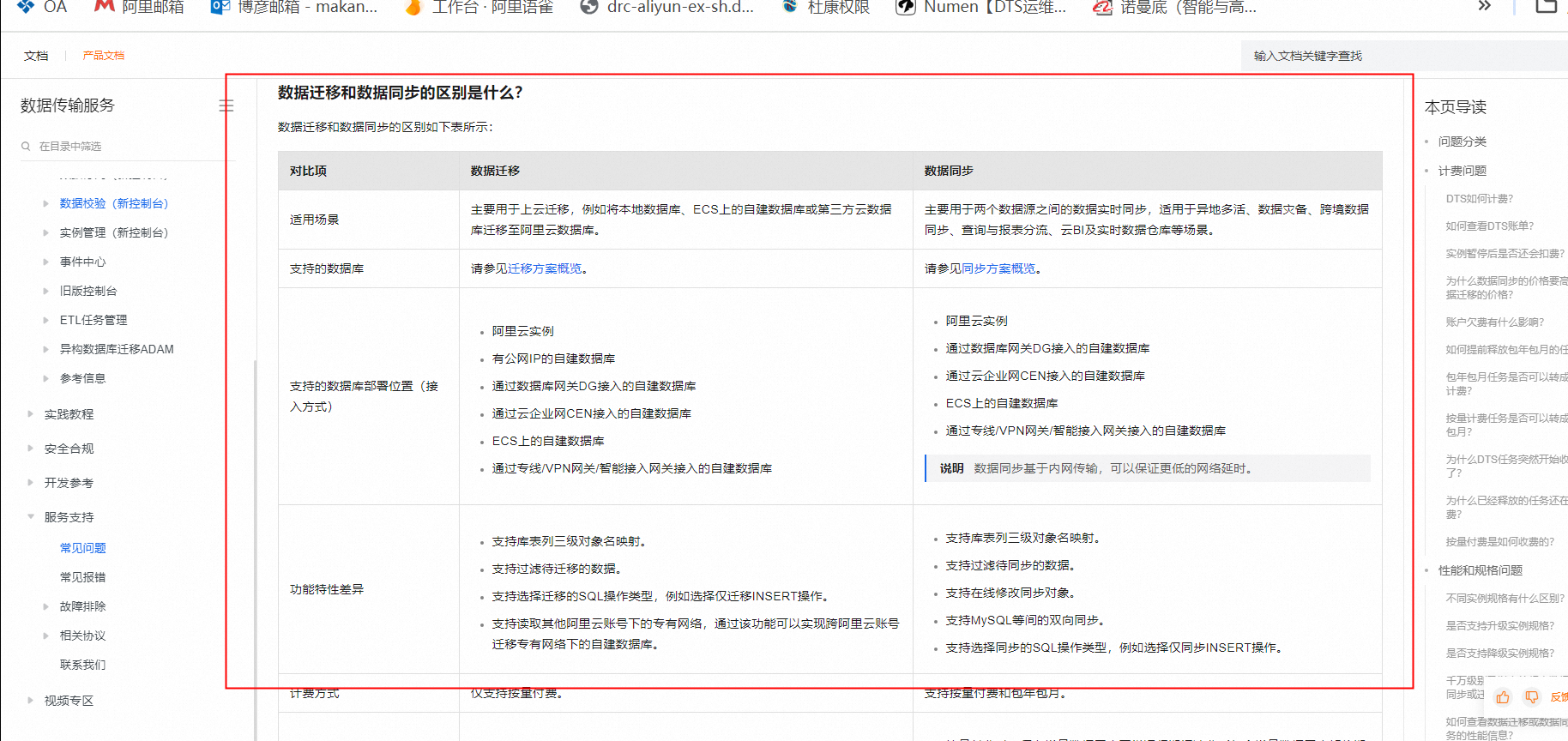
Task: Go to the 产品文档 header tab
Action: click(x=104, y=56)
